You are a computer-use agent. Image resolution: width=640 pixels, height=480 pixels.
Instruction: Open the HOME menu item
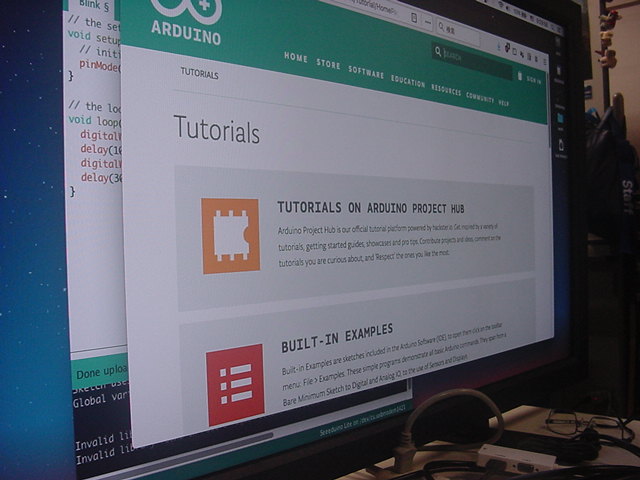[296, 58]
